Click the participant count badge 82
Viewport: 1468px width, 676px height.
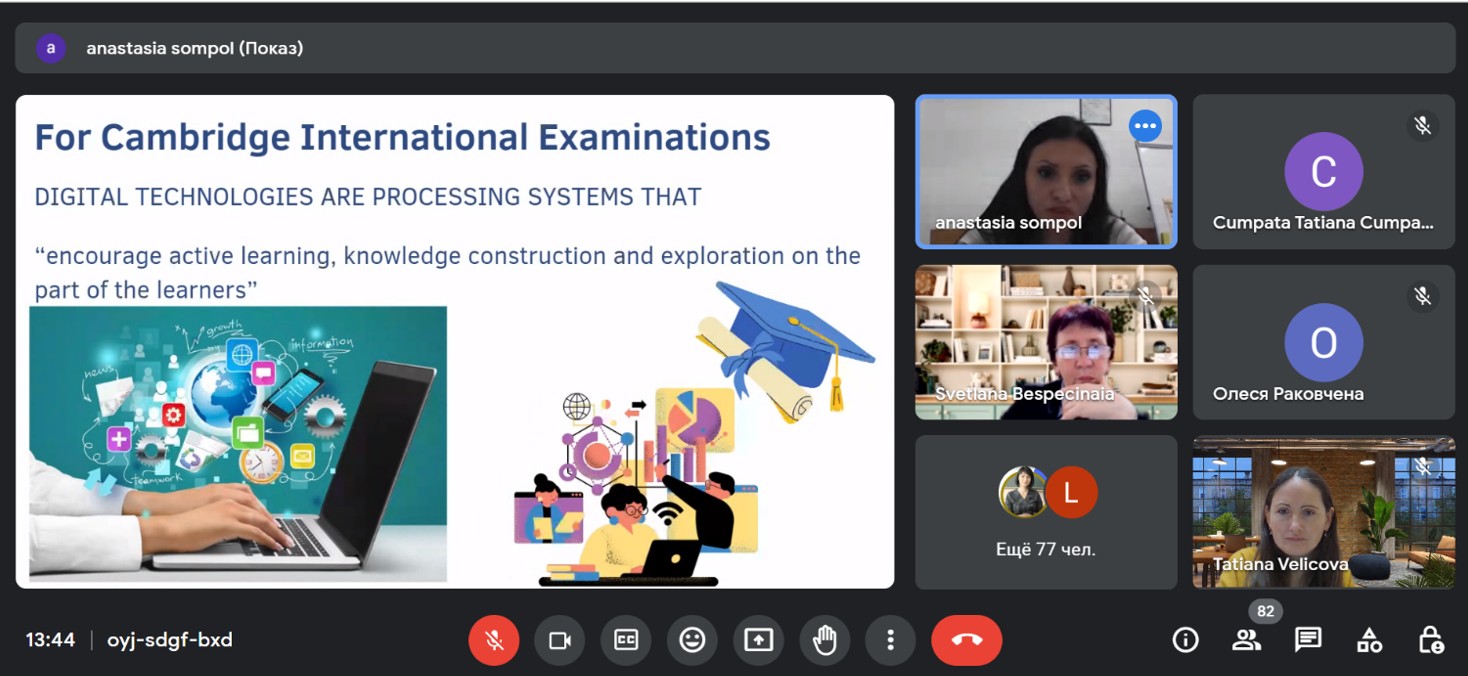[1266, 611]
